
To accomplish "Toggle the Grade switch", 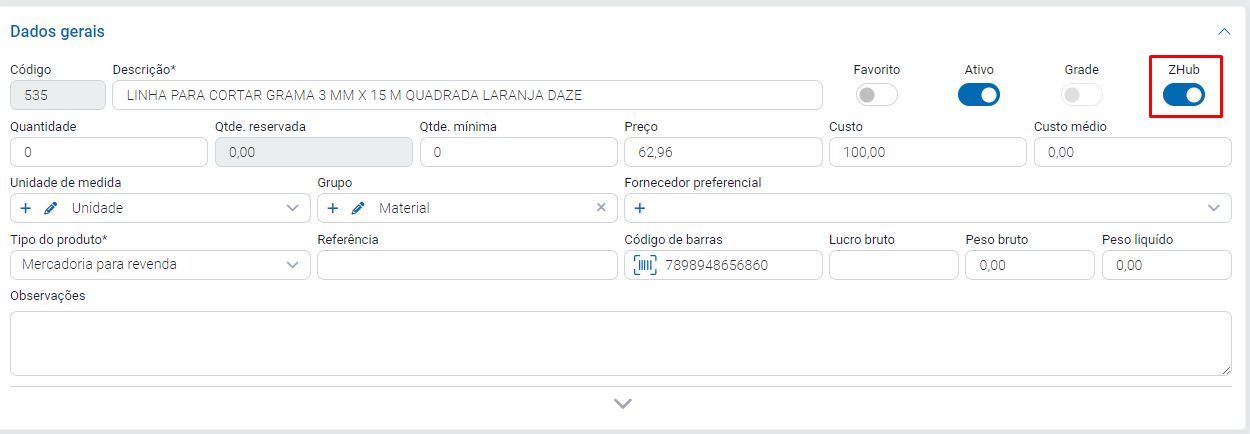I will tap(1081, 95).
